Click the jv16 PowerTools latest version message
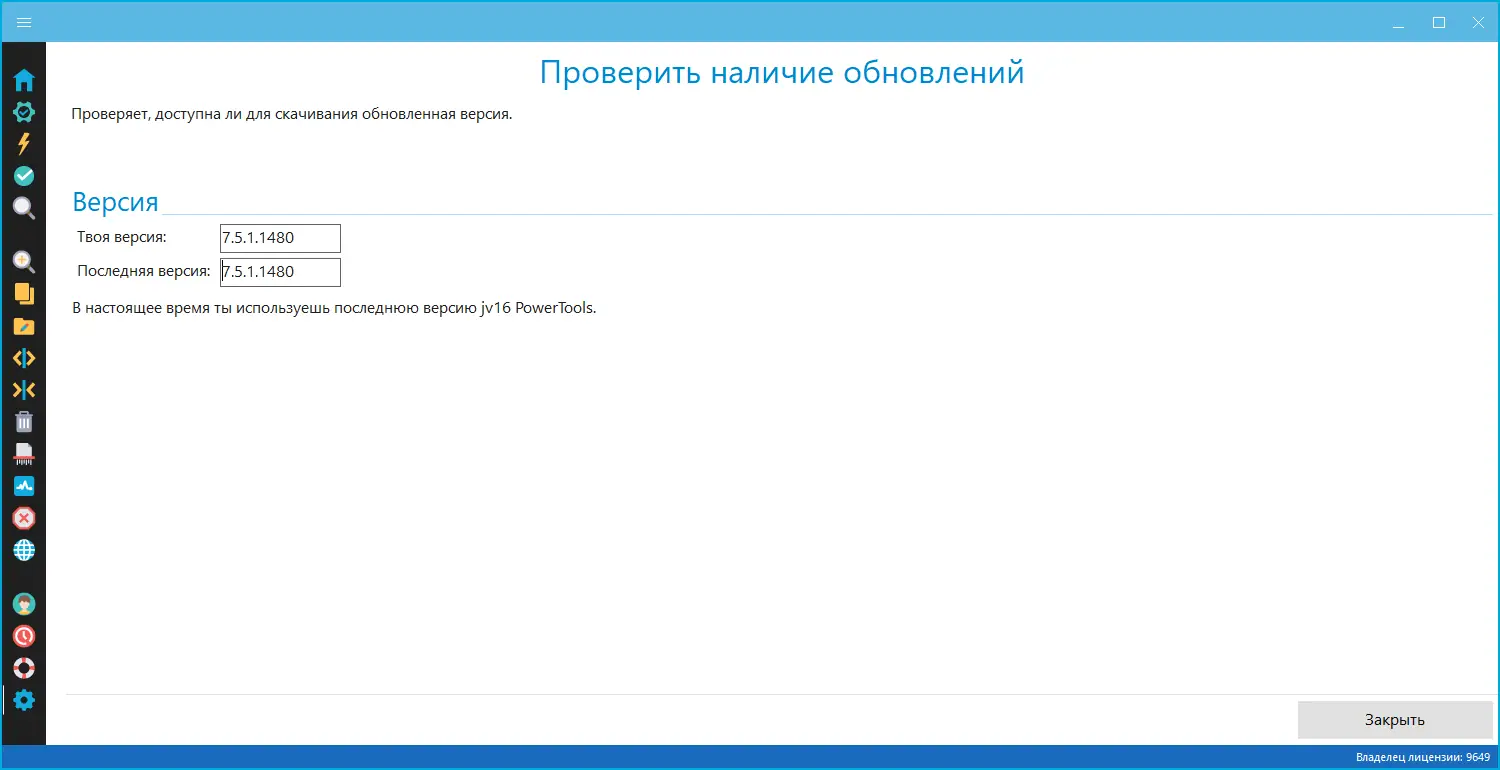Screen dimensions: 1500x770 pyautogui.click(x=334, y=308)
